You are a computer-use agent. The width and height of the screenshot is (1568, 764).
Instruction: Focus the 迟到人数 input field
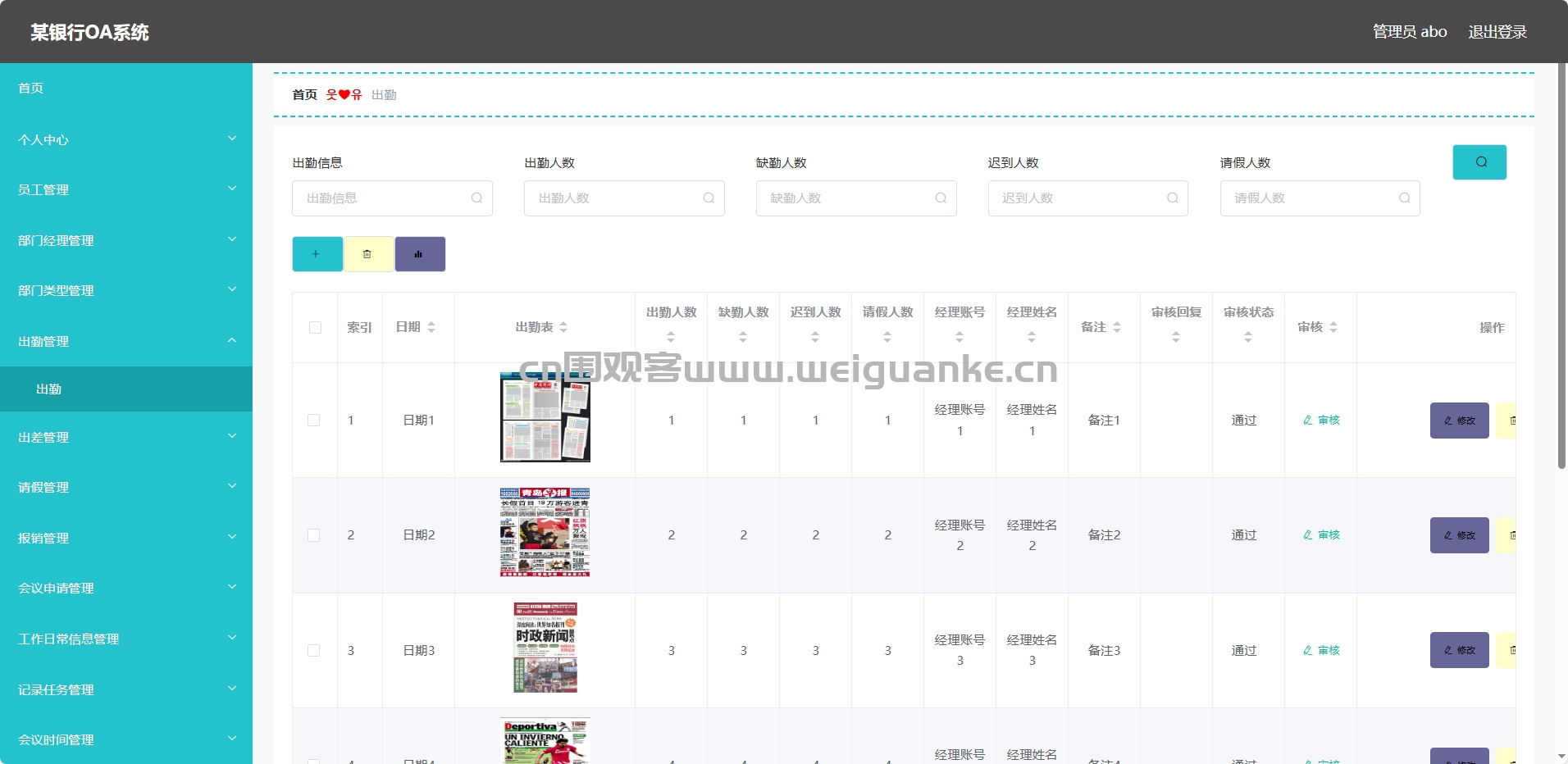1088,198
